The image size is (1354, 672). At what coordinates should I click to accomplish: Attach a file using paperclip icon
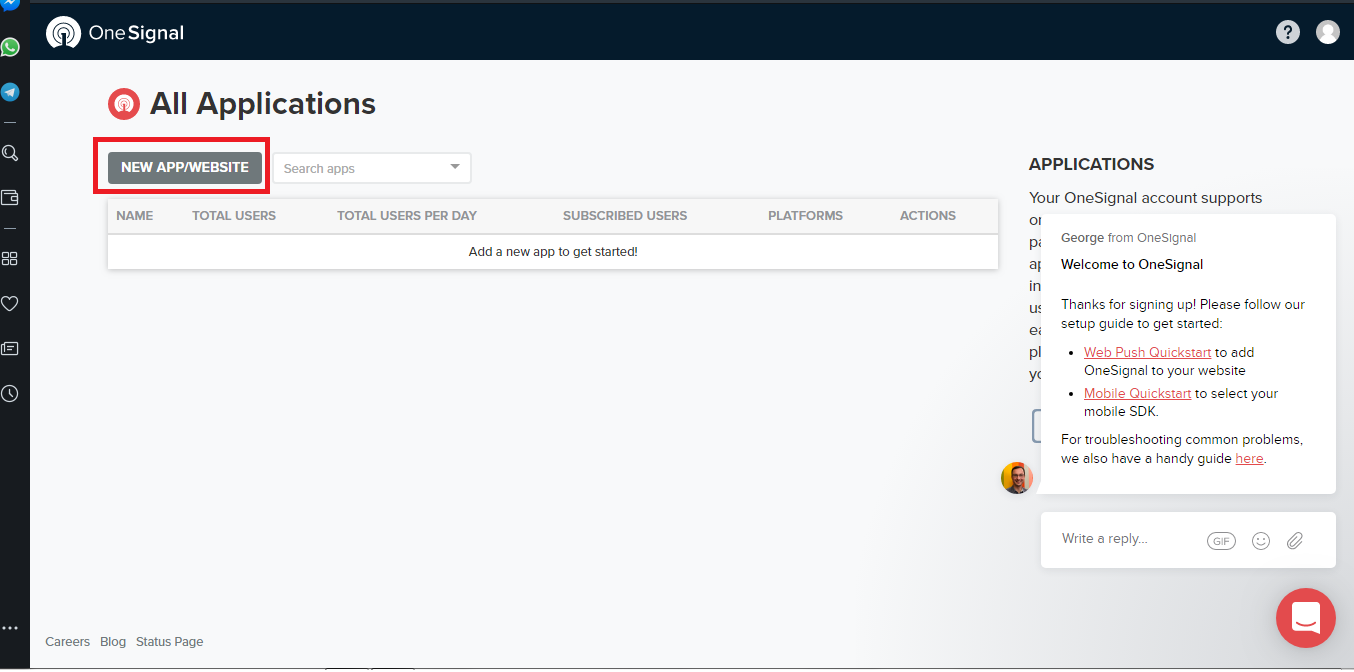[x=1295, y=541]
